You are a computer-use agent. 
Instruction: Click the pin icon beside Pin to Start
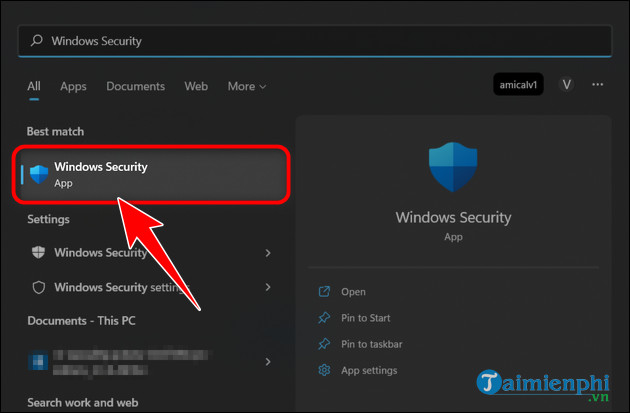point(324,318)
